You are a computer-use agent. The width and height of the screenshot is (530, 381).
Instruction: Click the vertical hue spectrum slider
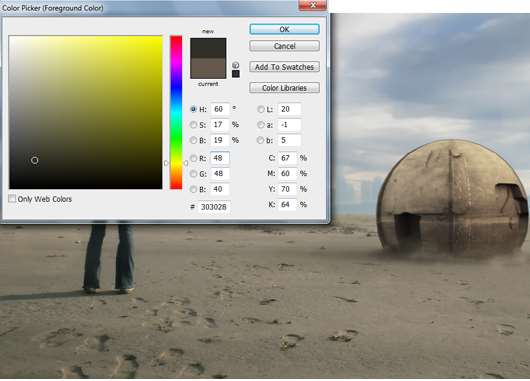(176, 112)
